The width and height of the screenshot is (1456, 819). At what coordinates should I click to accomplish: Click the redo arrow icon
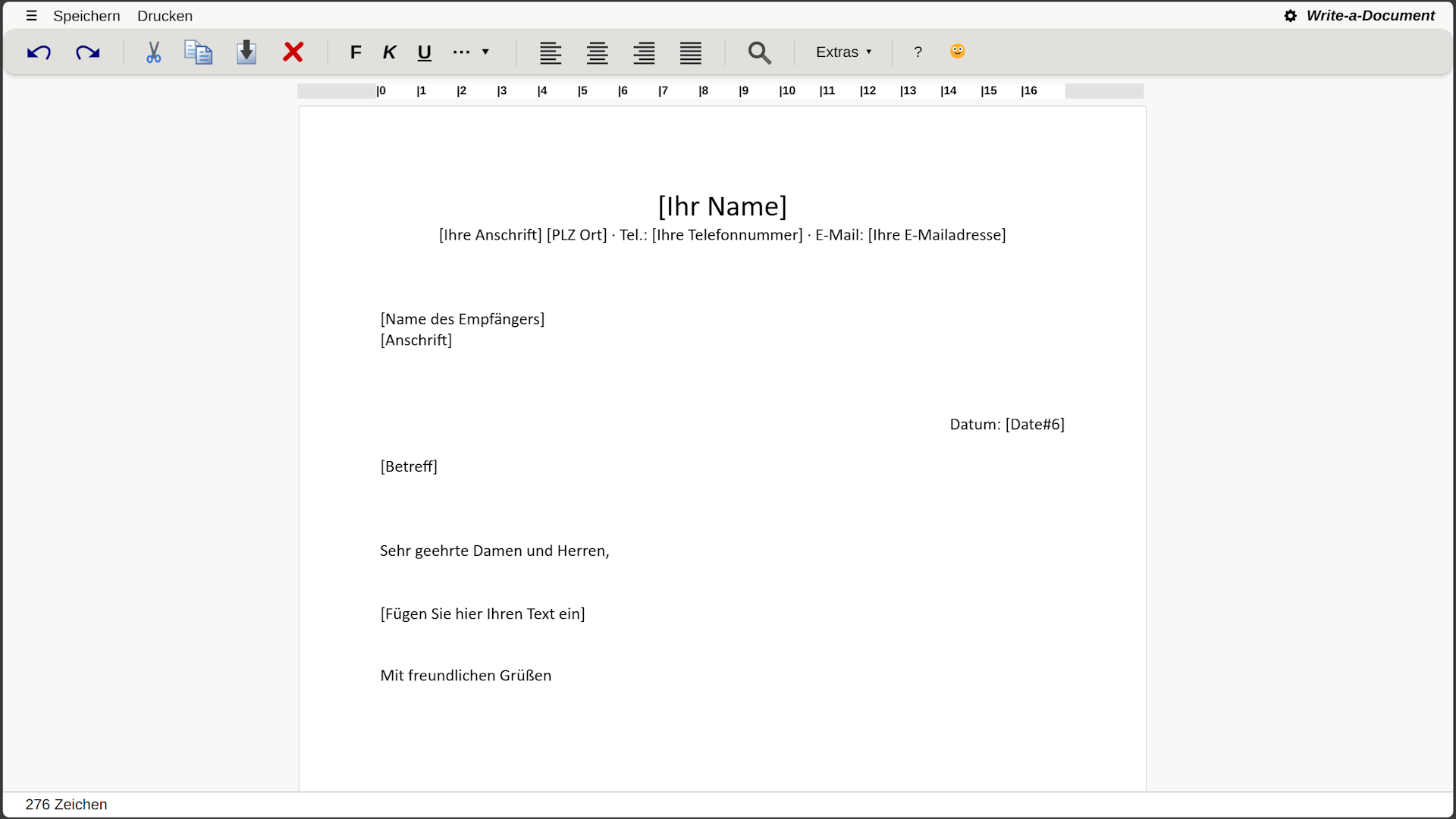(88, 52)
